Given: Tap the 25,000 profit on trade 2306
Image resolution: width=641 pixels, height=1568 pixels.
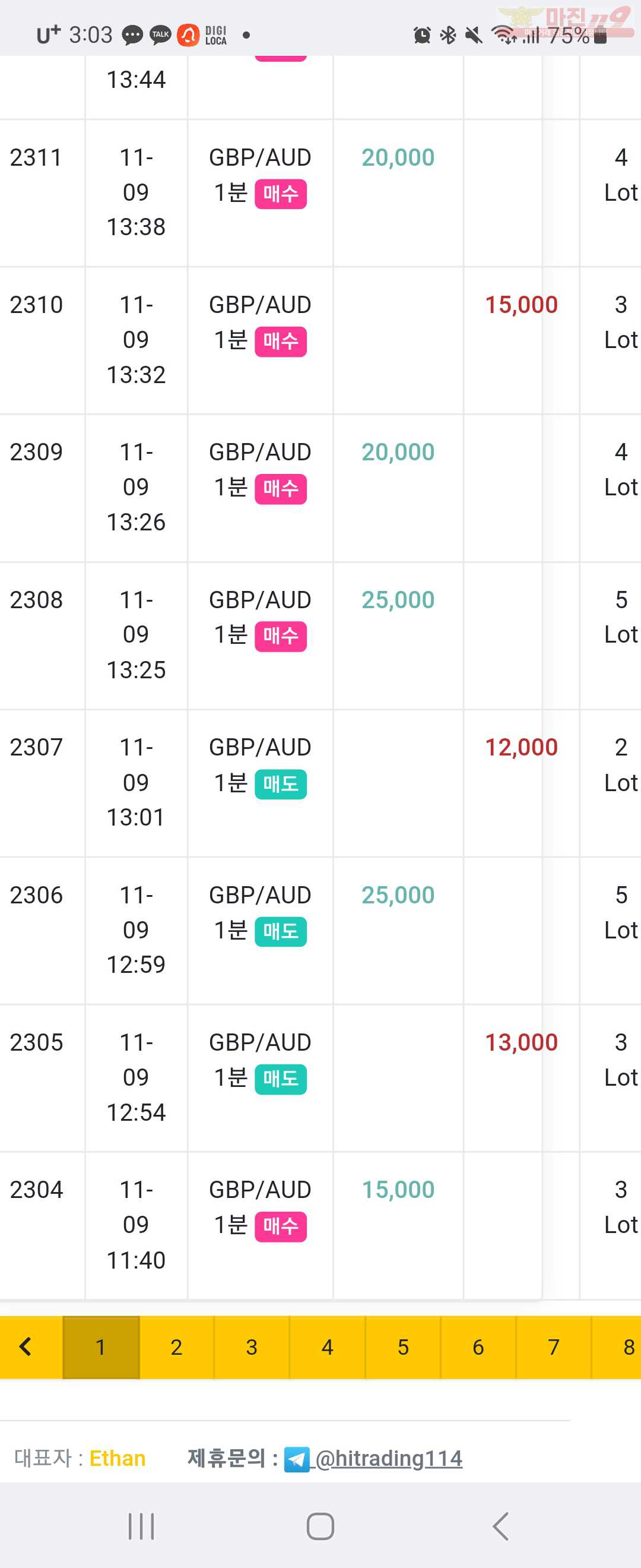Looking at the screenshot, I should [398, 896].
